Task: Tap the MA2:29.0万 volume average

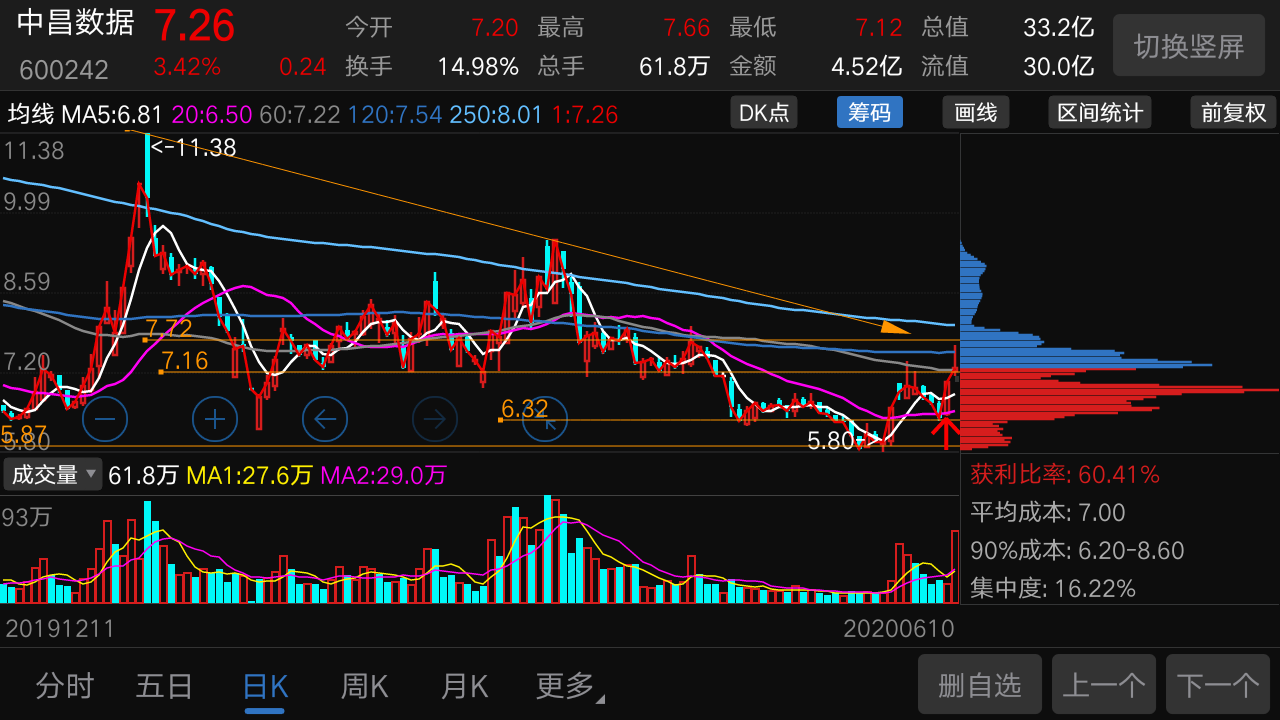Action: click(x=383, y=475)
